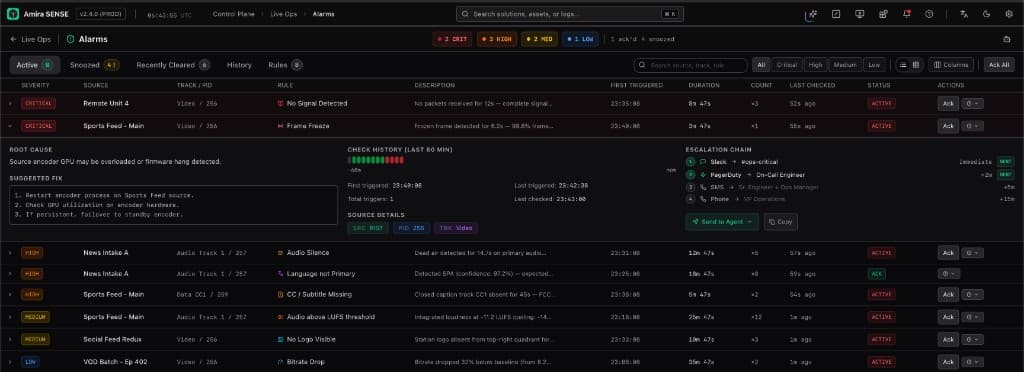Open the apps grid icon in header
This screenshot has width=1024, height=372.
[x=883, y=14]
